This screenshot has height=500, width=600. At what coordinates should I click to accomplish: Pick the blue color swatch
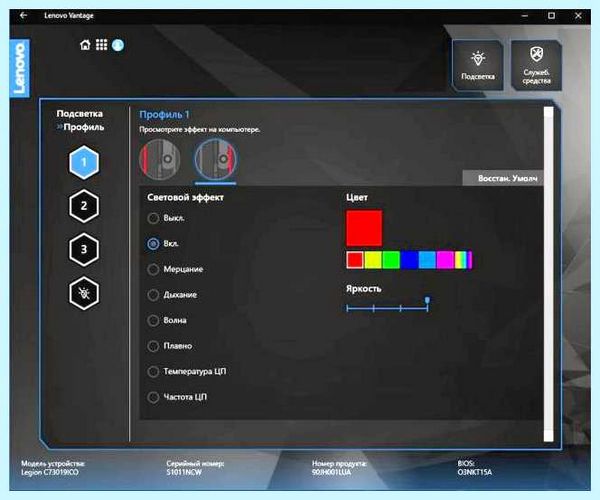(409, 260)
